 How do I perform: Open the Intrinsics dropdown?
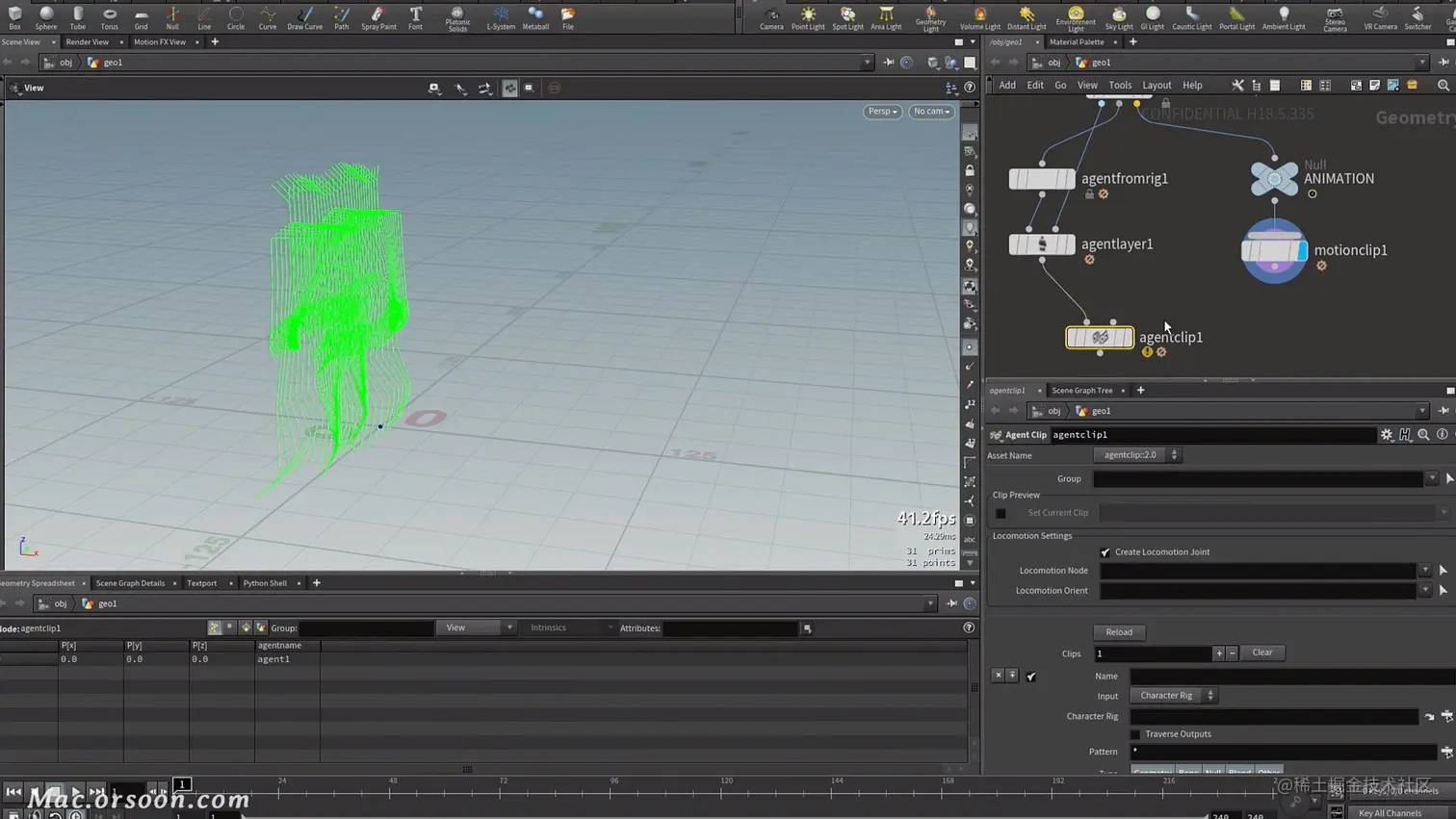pyautogui.click(x=568, y=628)
